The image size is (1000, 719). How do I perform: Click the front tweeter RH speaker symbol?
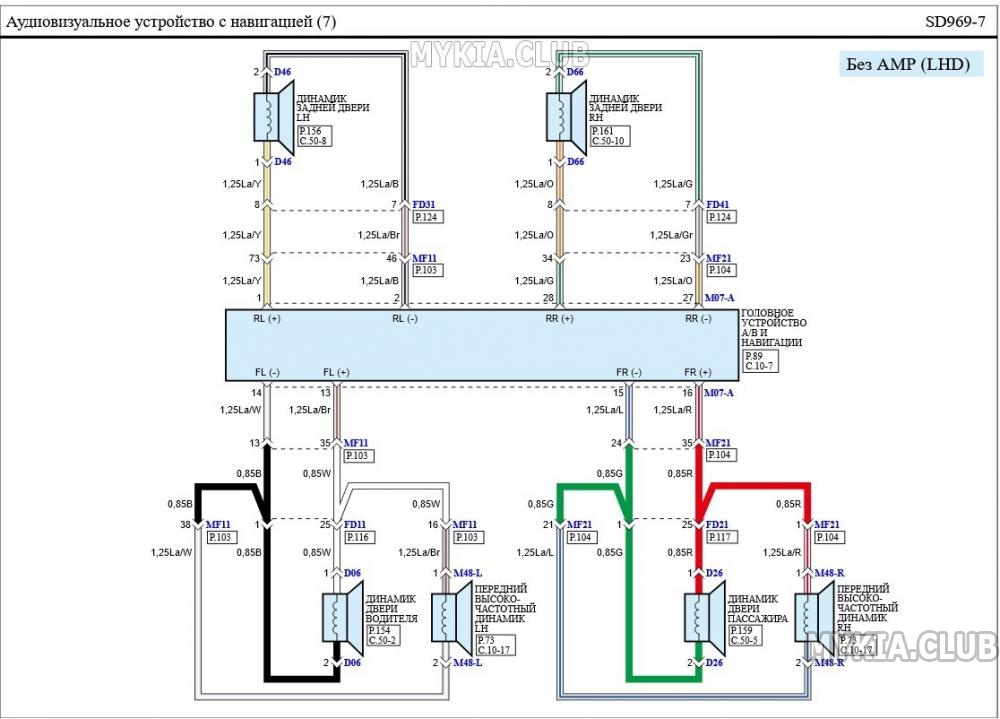click(x=814, y=616)
